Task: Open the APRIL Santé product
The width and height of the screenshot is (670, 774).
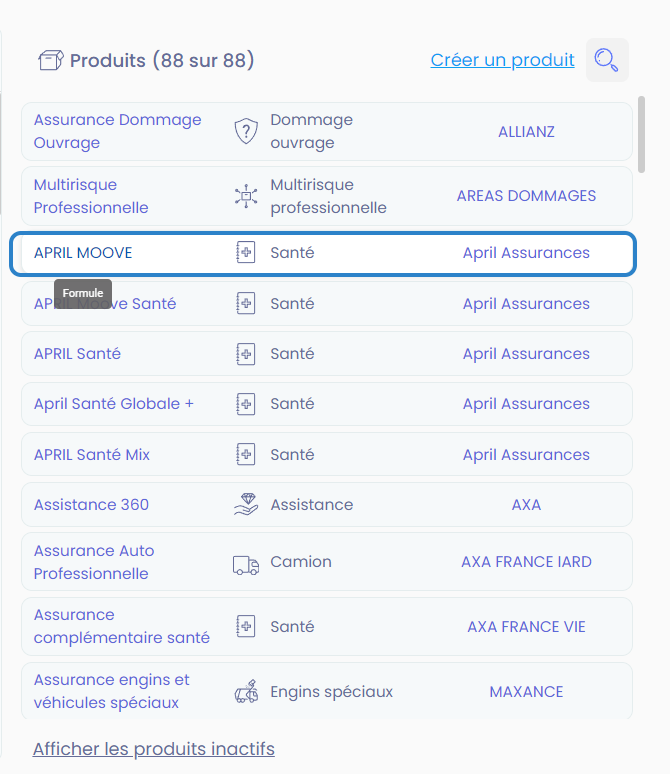Action: [78, 354]
